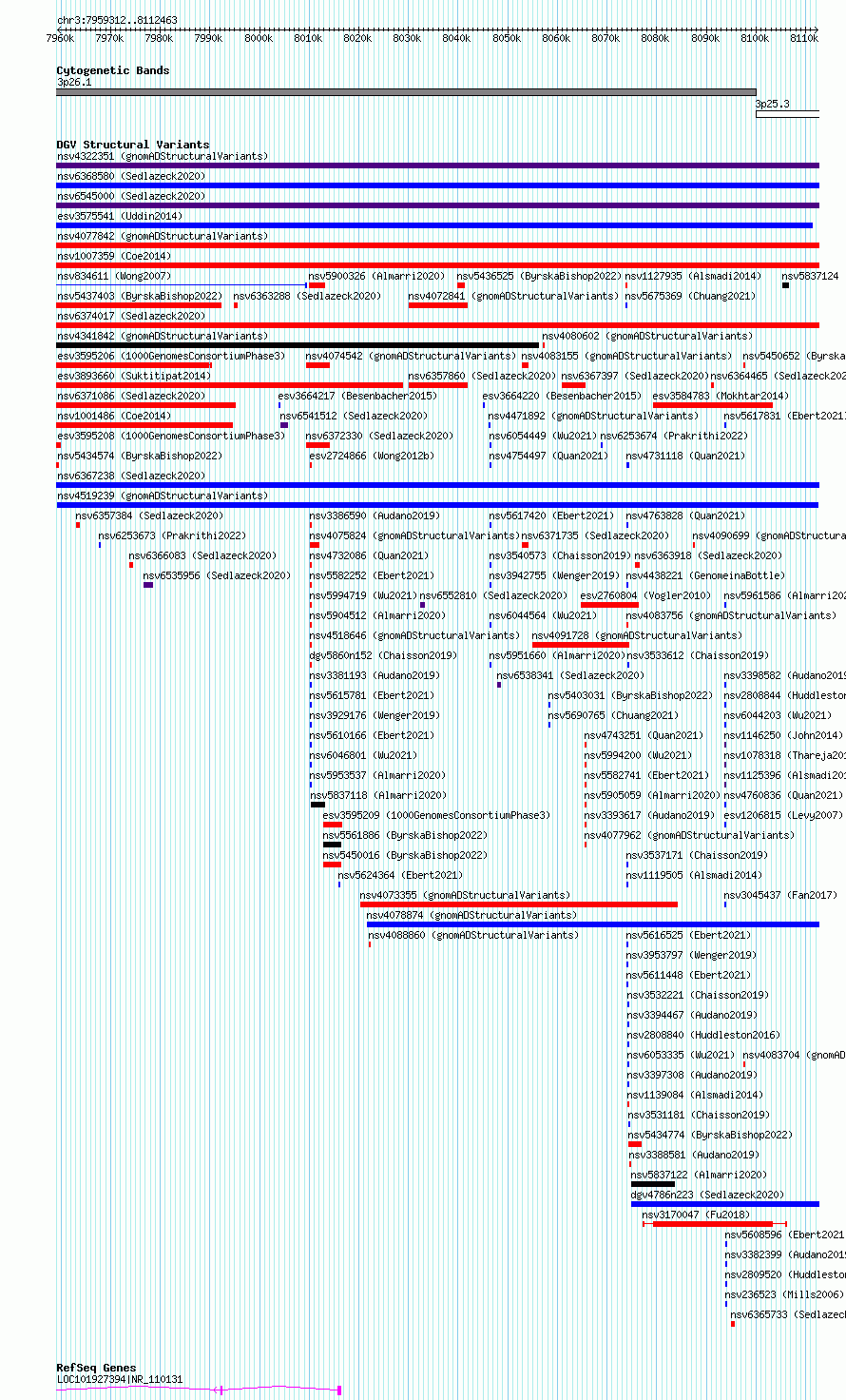
Task: Open variant nsv4438221 (GenomeinaBottle) label
Action: [x=706, y=575]
